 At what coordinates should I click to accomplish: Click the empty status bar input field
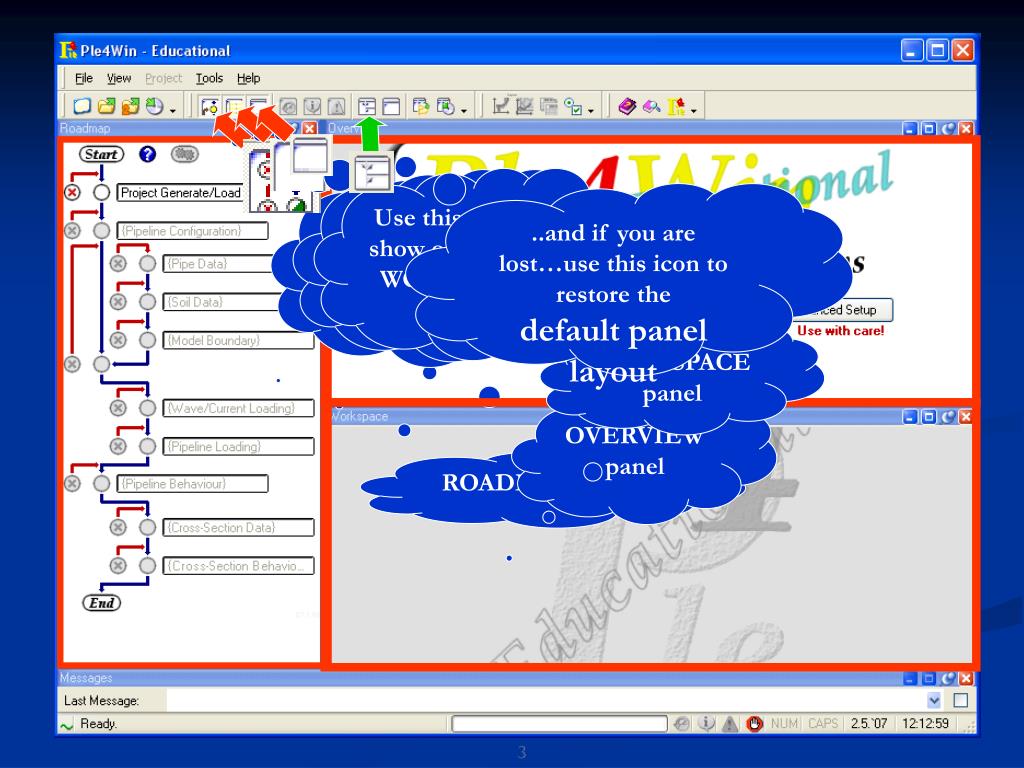[559, 724]
